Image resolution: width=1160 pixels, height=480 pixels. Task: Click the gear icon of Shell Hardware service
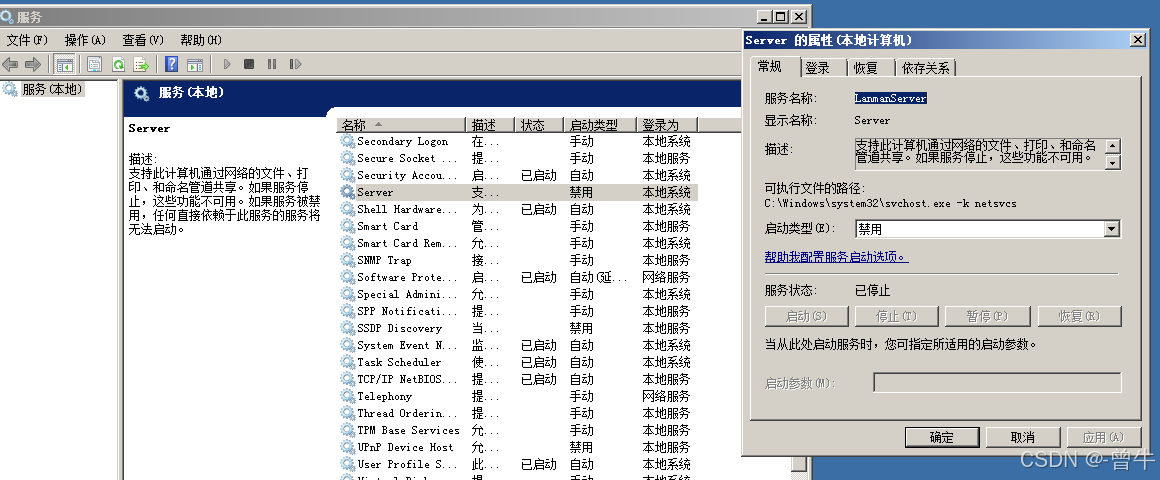tap(348, 209)
